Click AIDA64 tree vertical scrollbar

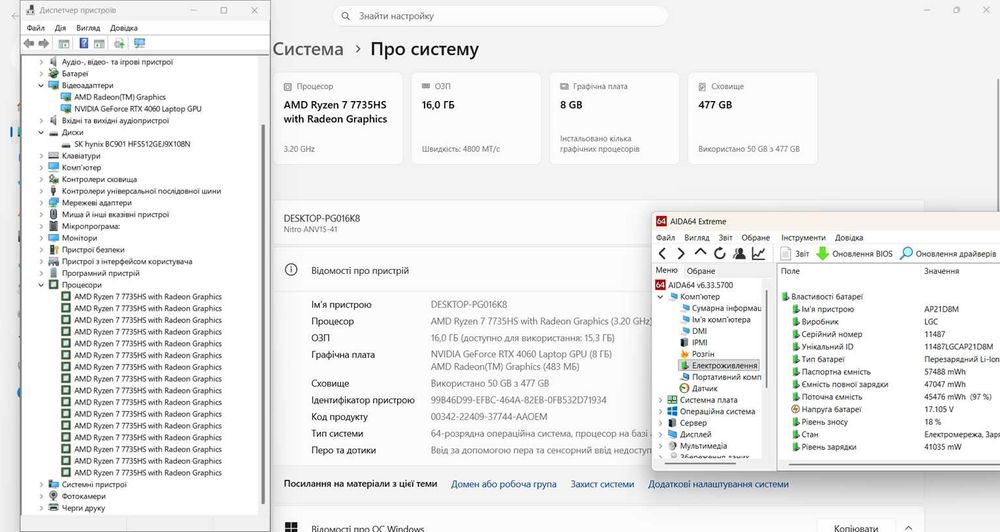(767, 338)
